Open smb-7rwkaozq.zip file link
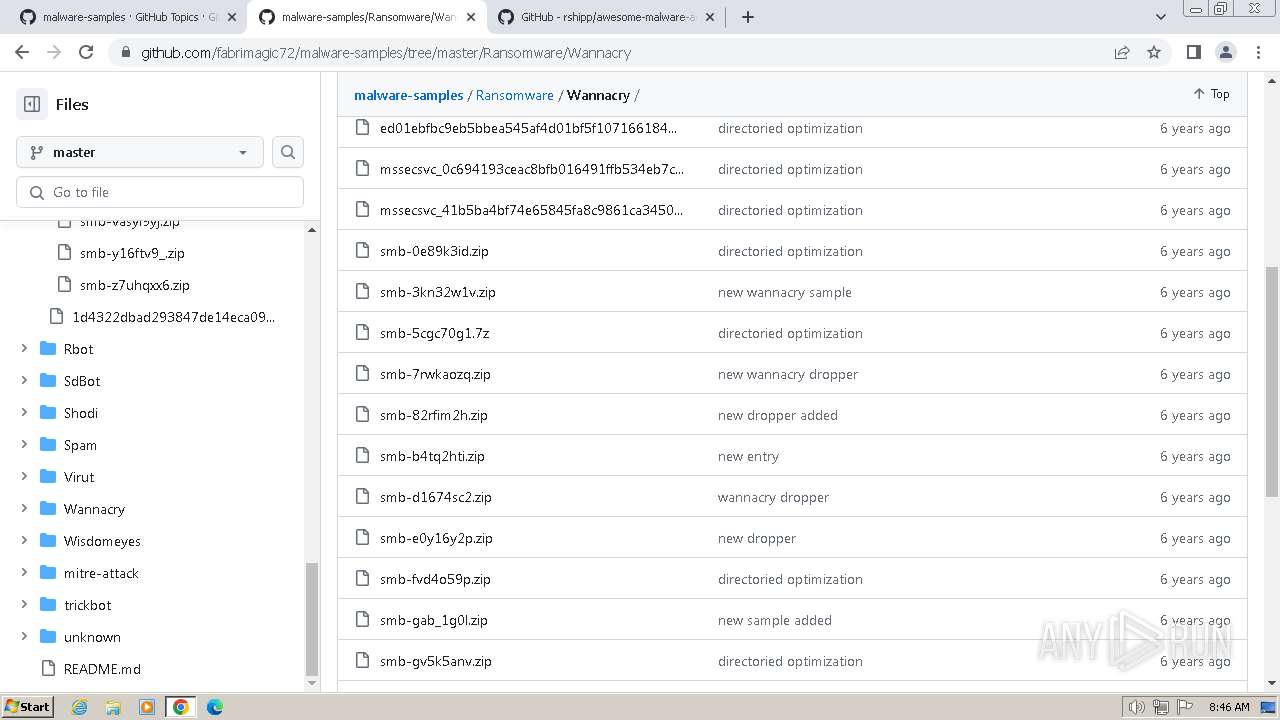This screenshot has width=1280, height=720. pyautogui.click(x=435, y=374)
